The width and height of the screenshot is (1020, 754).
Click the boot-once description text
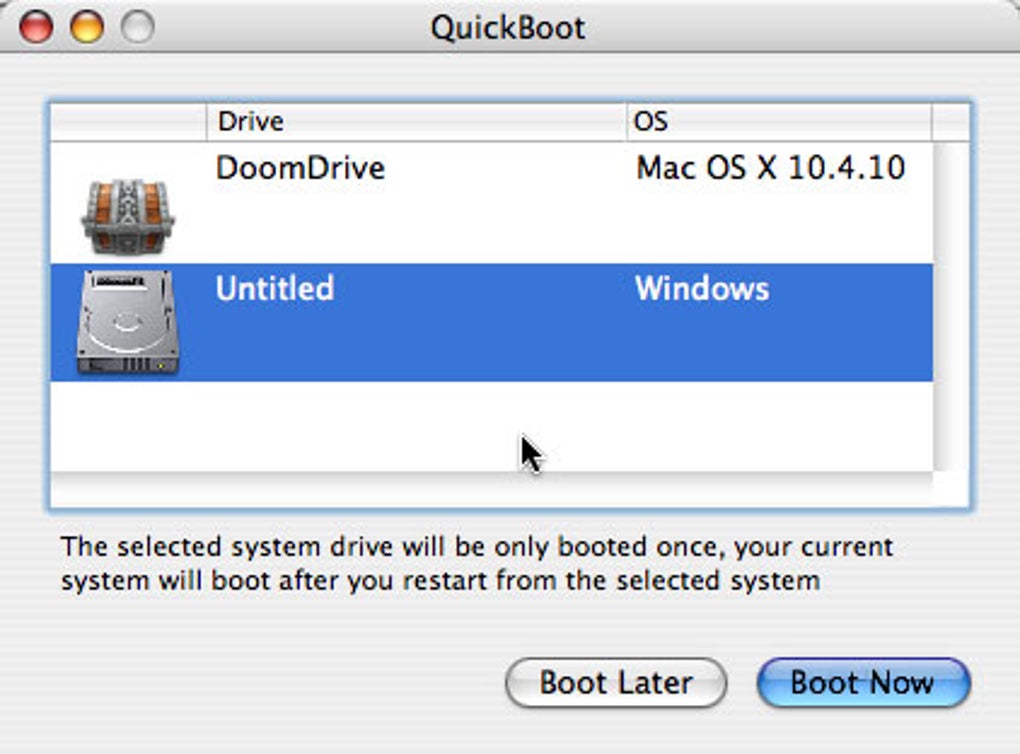point(476,564)
